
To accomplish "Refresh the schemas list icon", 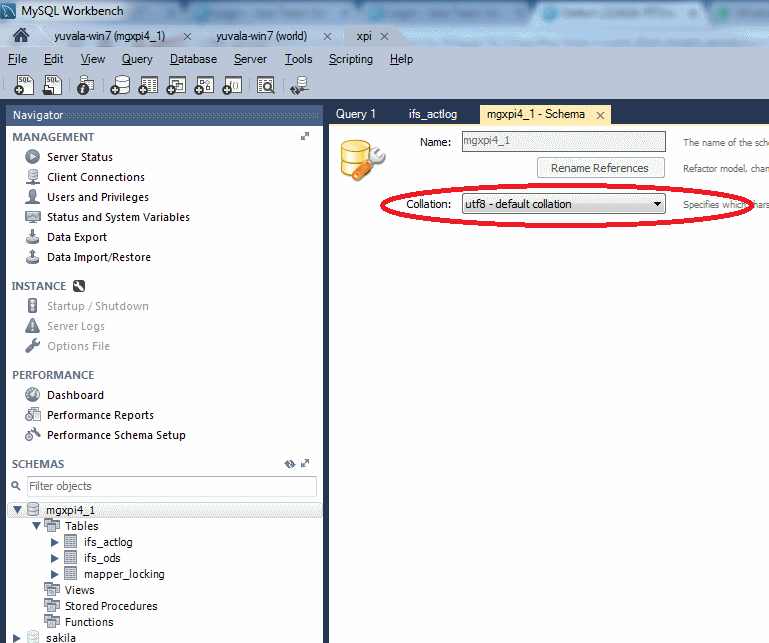I will tap(290, 463).
